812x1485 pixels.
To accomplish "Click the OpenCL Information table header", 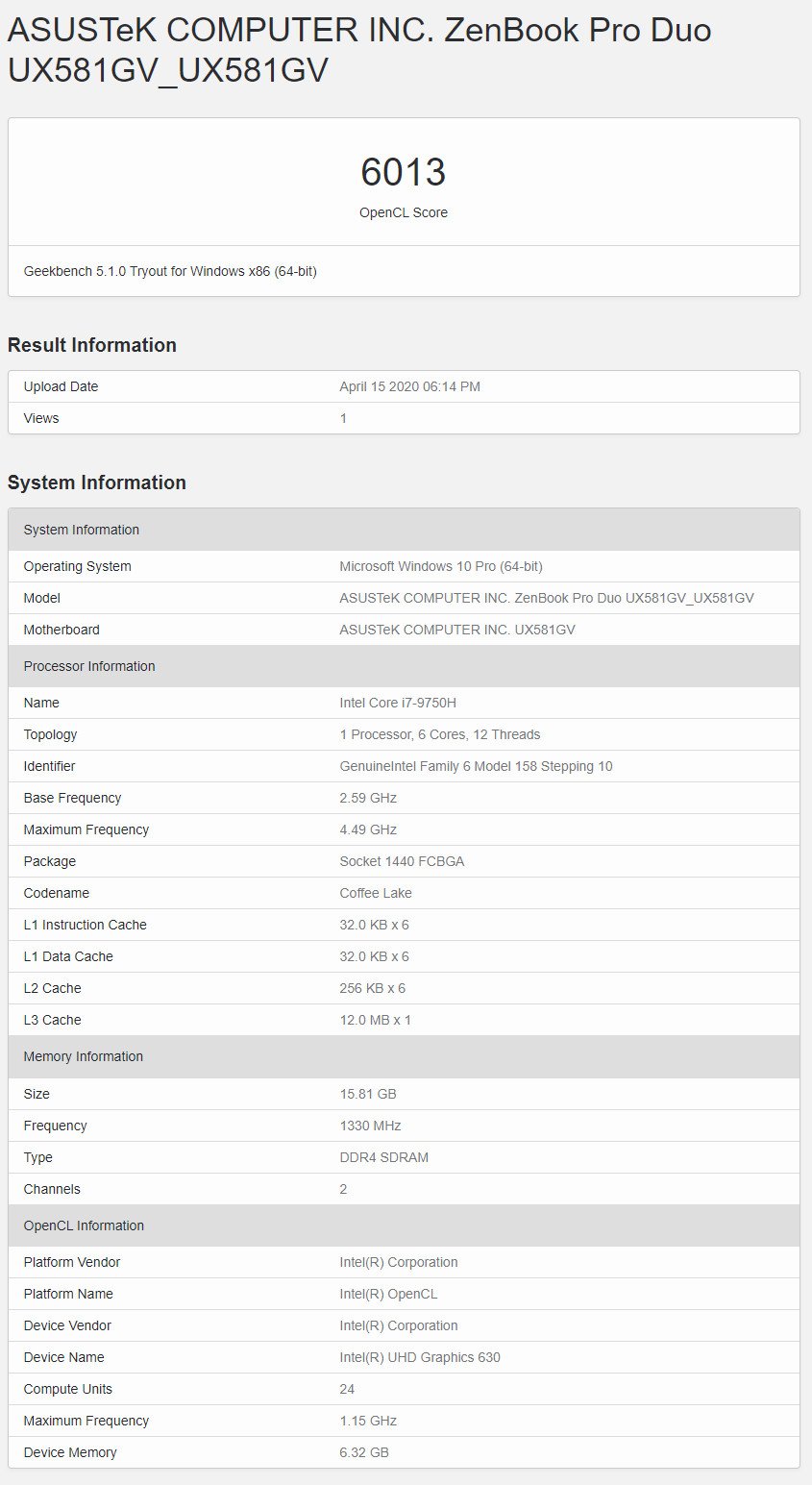I will (404, 1225).
